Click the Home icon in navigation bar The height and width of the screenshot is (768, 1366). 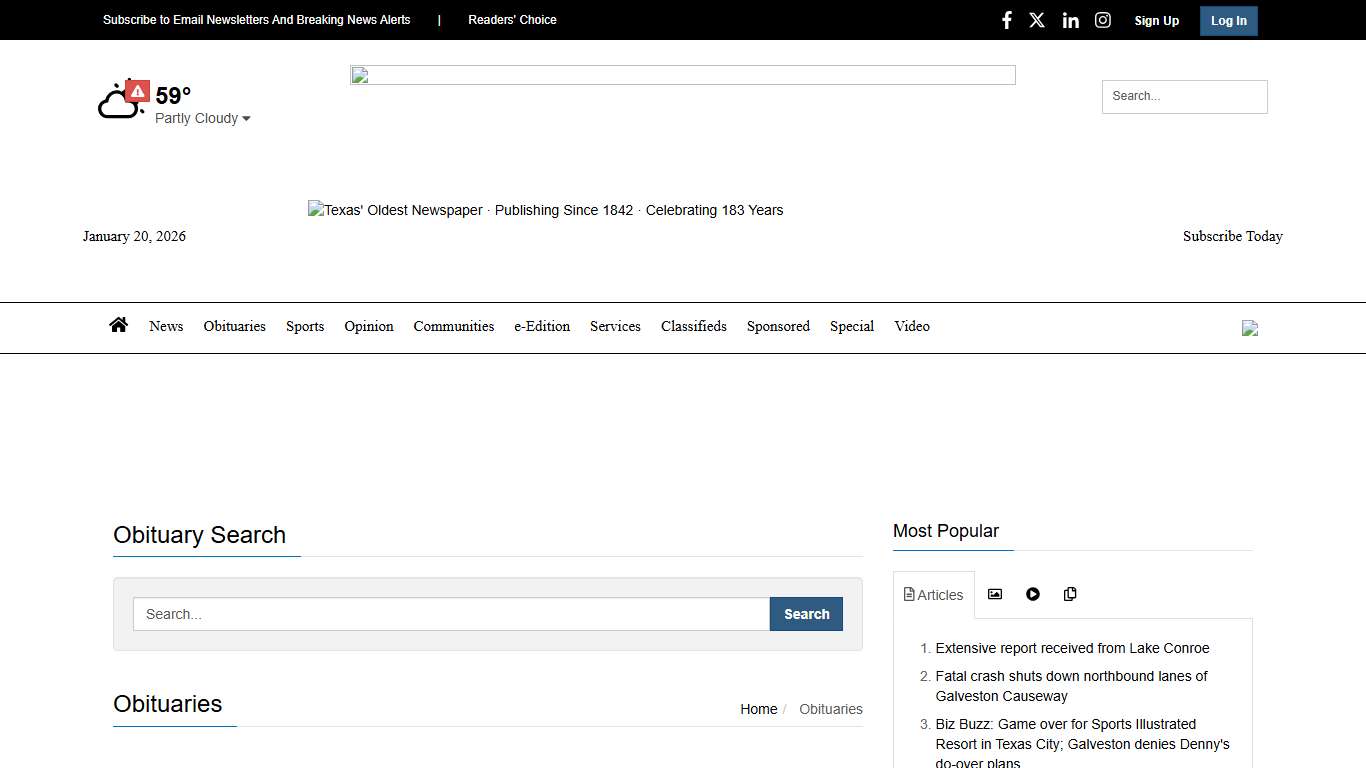[x=119, y=325]
